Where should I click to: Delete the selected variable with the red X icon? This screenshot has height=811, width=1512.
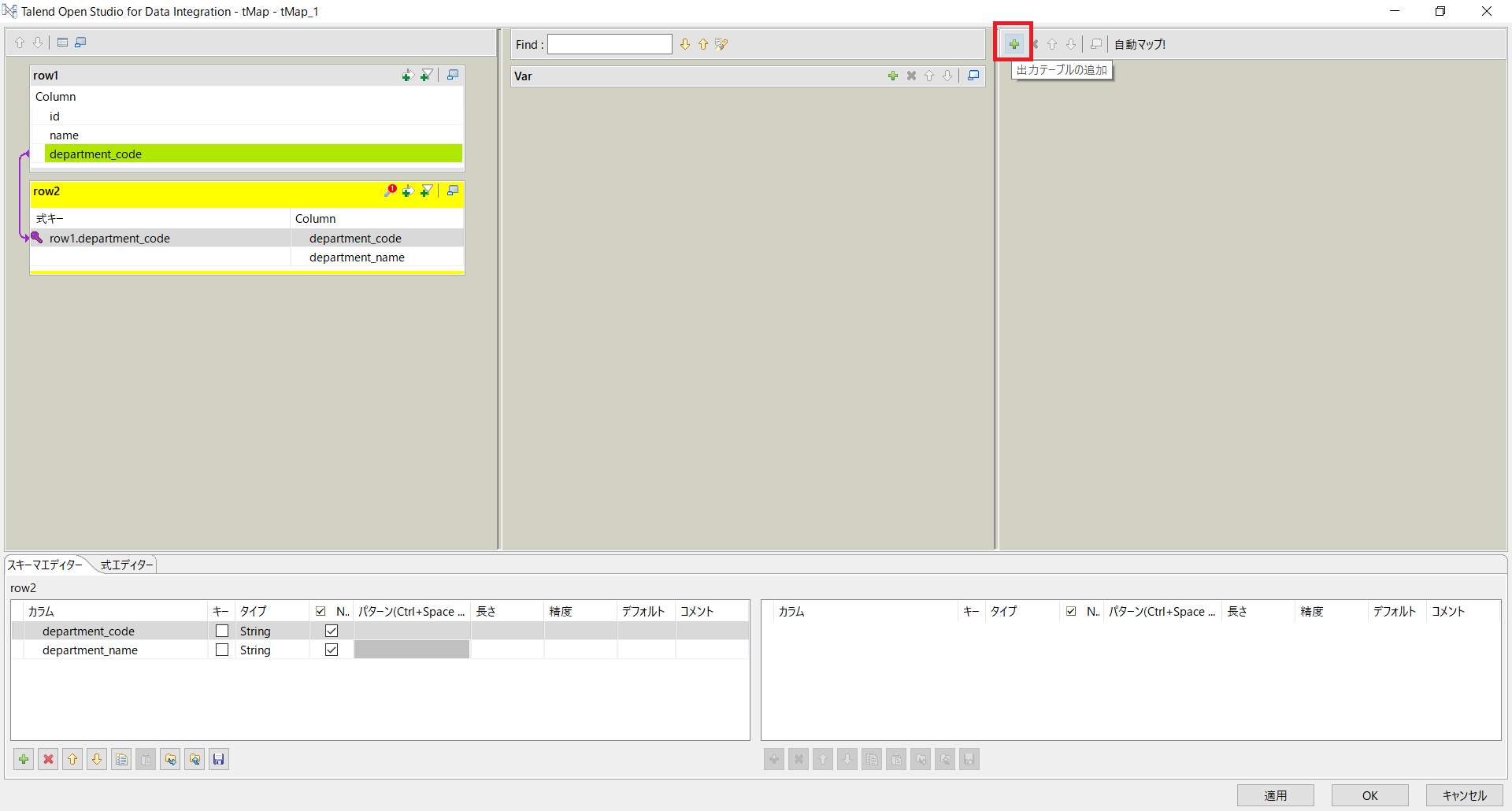coord(911,76)
